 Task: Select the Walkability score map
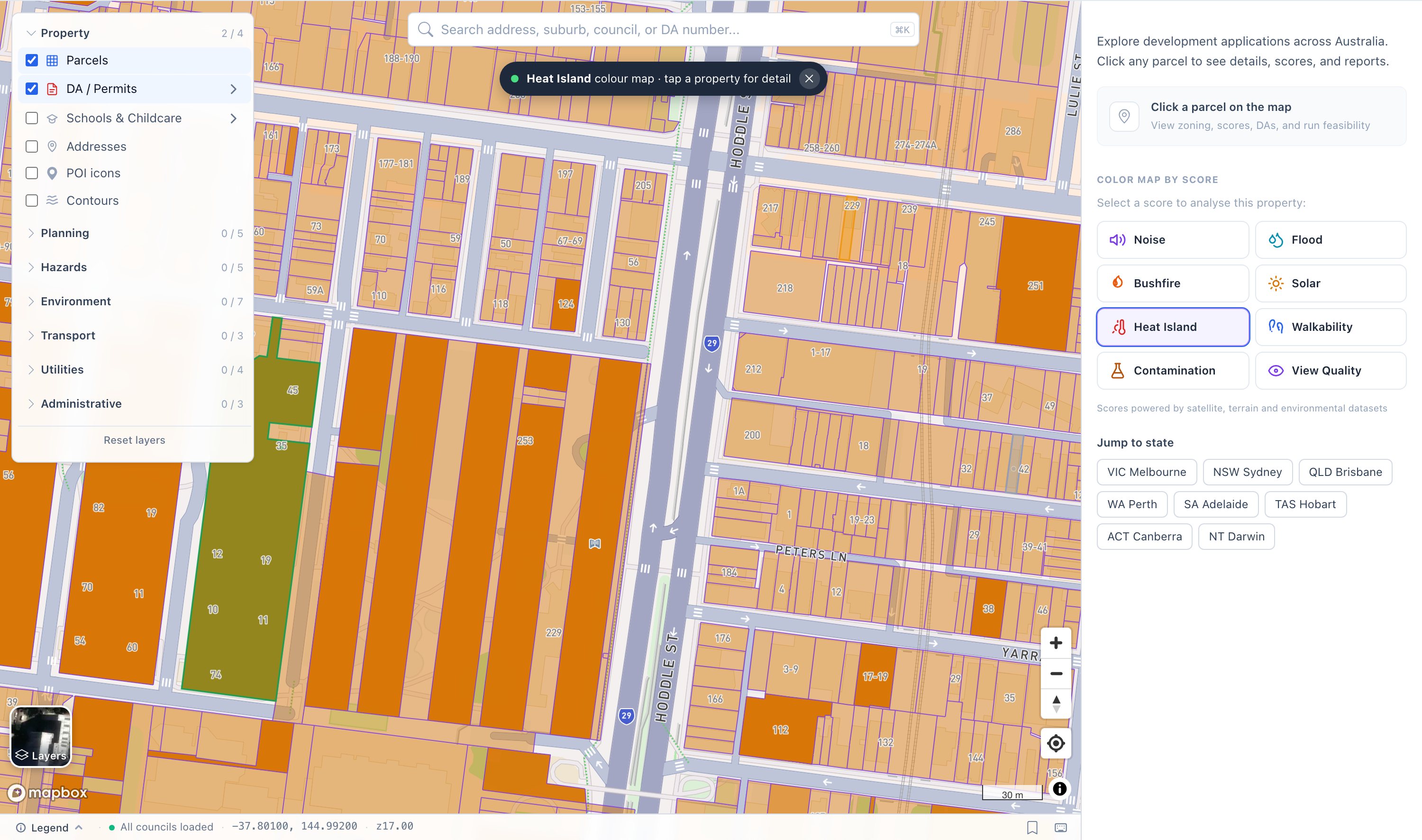[1331, 327]
